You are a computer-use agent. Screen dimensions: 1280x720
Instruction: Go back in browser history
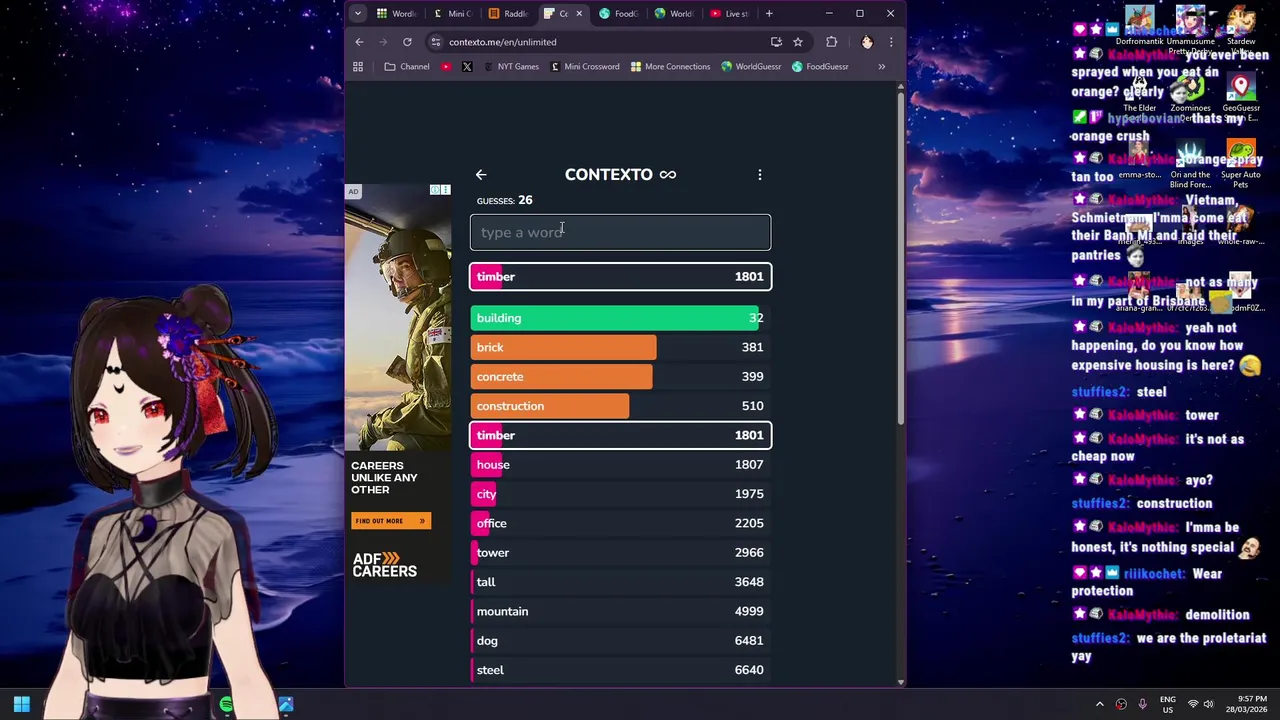point(359,42)
